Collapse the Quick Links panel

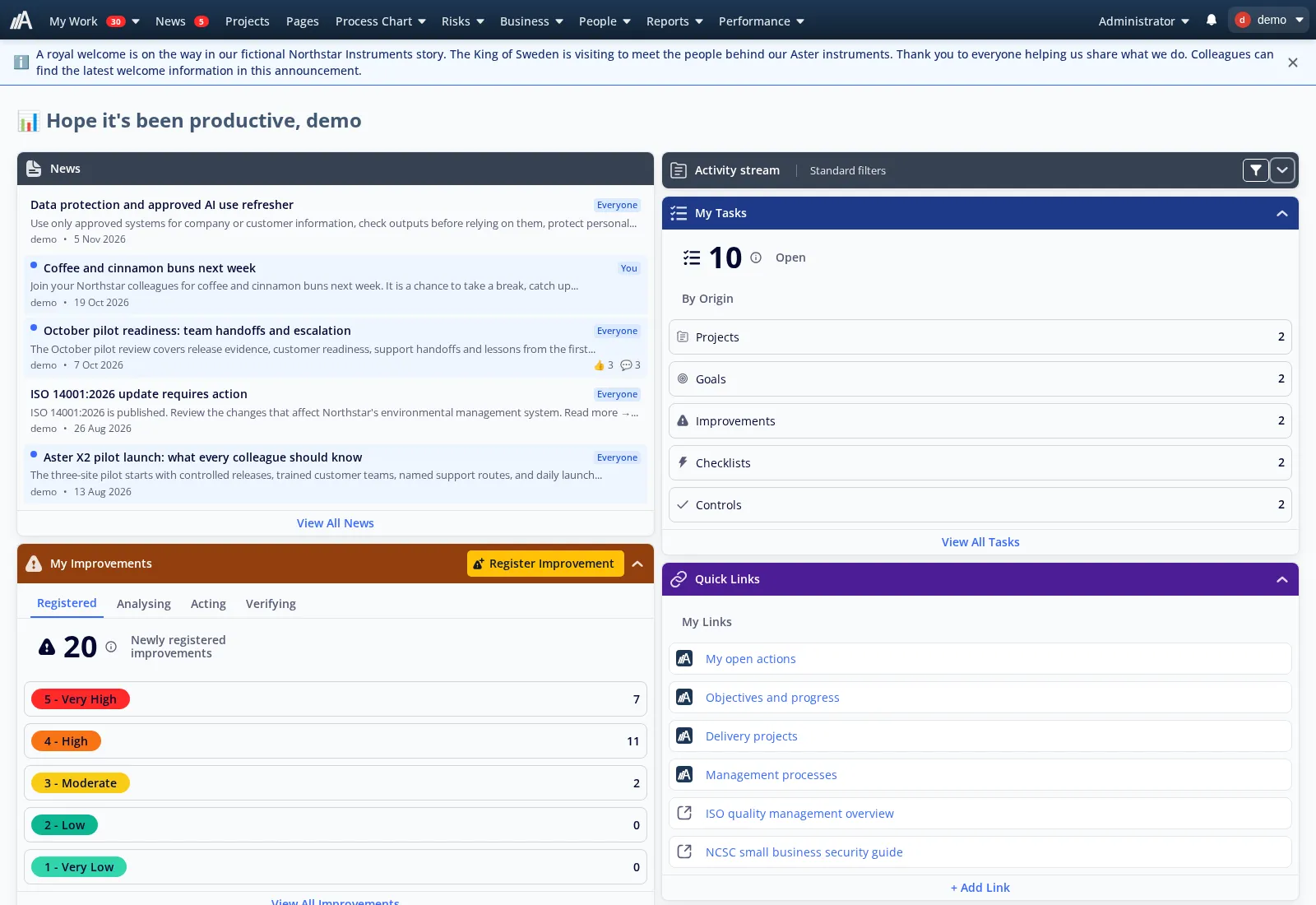pyautogui.click(x=1282, y=579)
